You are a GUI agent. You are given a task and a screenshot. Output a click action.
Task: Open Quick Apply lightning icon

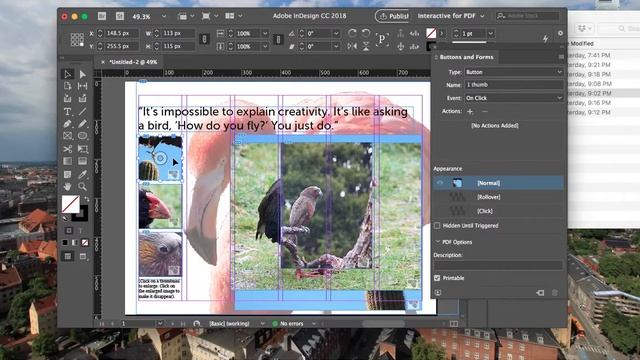pos(546,39)
